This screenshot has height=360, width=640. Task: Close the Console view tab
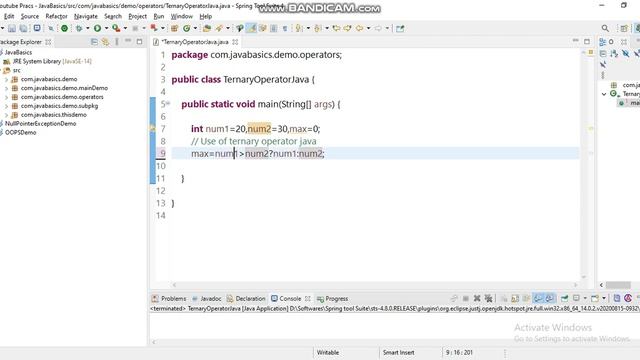pos(308,298)
